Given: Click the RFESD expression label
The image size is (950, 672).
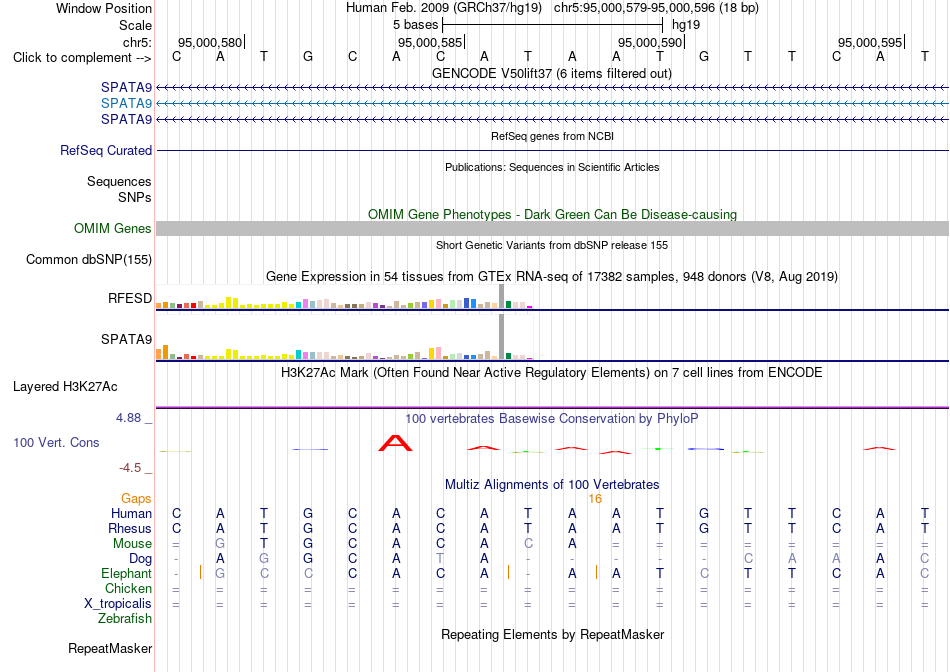Looking at the screenshot, I should click(130, 298).
